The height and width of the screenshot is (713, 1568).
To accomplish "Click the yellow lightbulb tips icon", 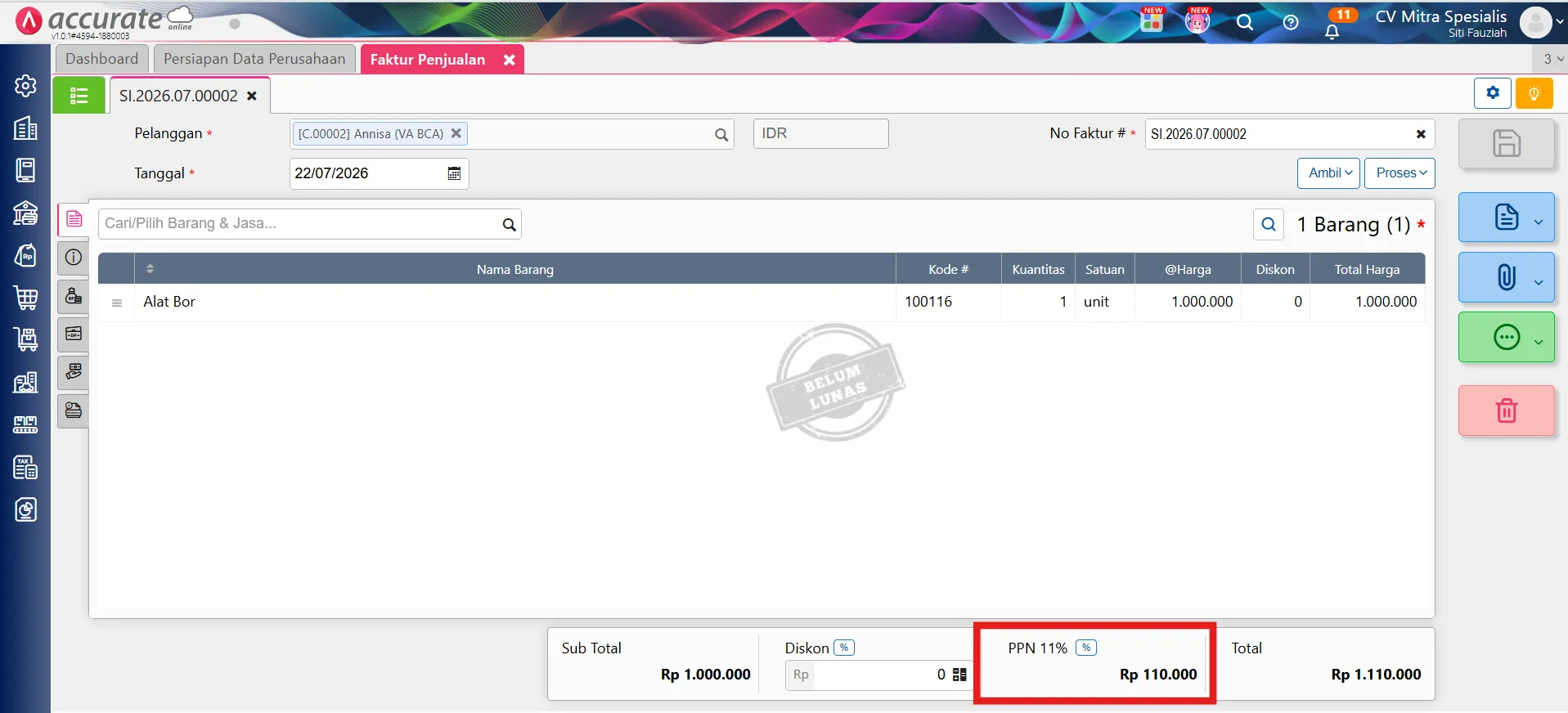I will pyautogui.click(x=1534, y=93).
